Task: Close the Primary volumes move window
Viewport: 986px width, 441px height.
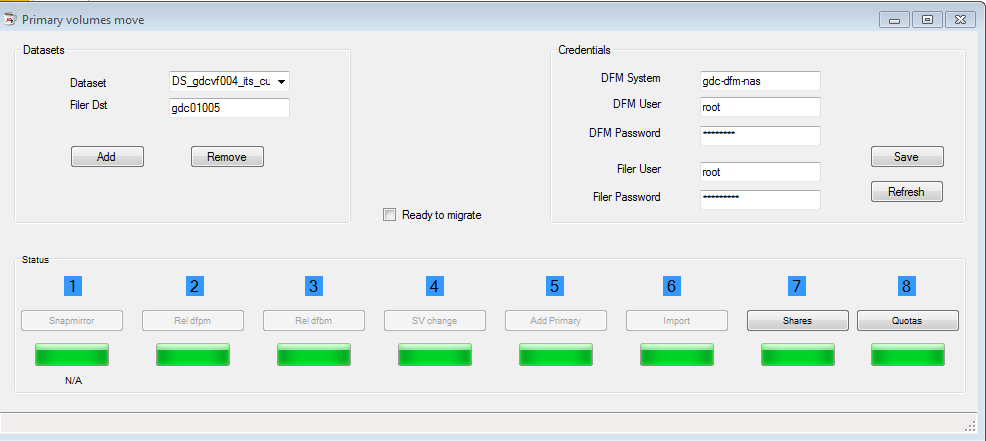Action: [960, 20]
